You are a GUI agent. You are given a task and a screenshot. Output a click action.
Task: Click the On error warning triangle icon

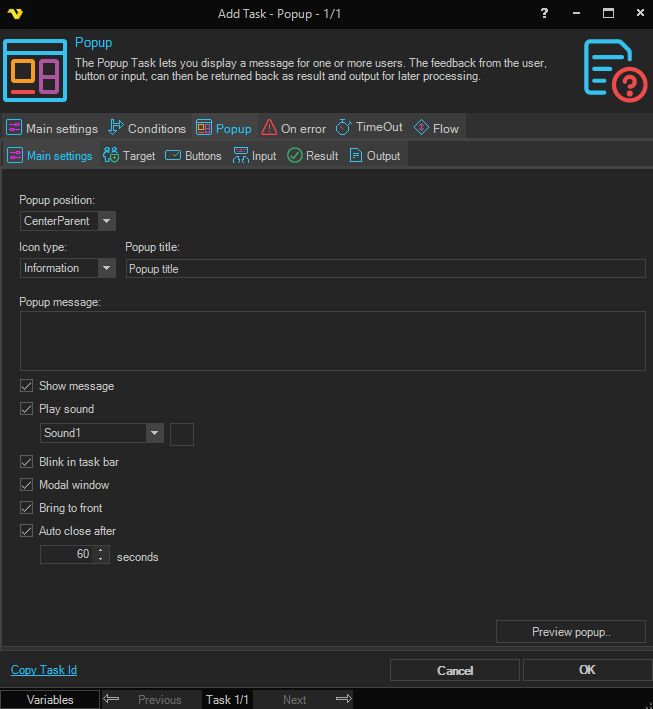(x=269, y=128)
